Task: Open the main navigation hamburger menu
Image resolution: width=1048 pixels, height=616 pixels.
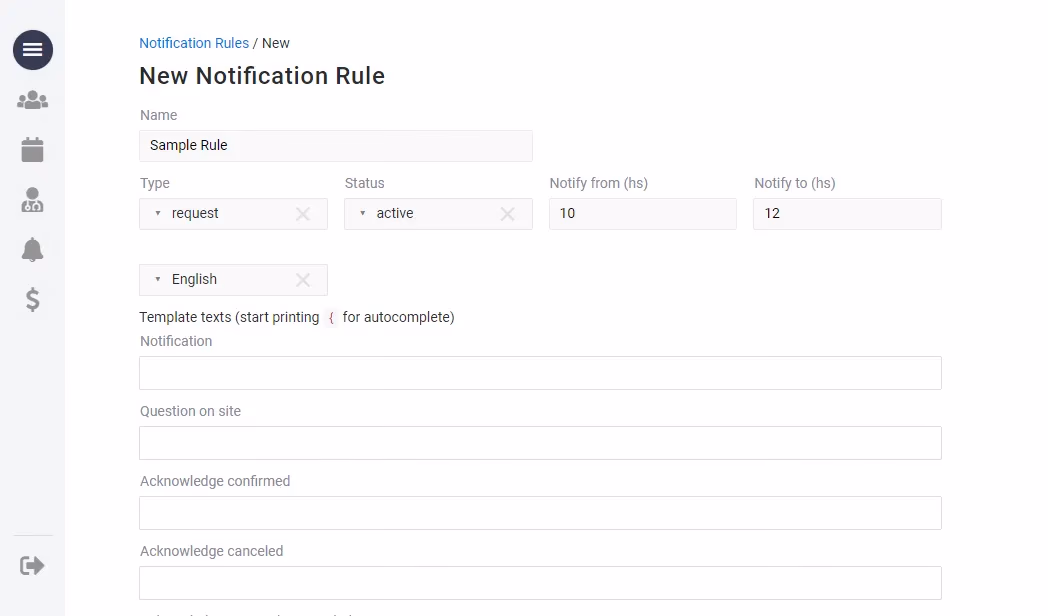Action: pyautogui.click(x=32, y=49)
